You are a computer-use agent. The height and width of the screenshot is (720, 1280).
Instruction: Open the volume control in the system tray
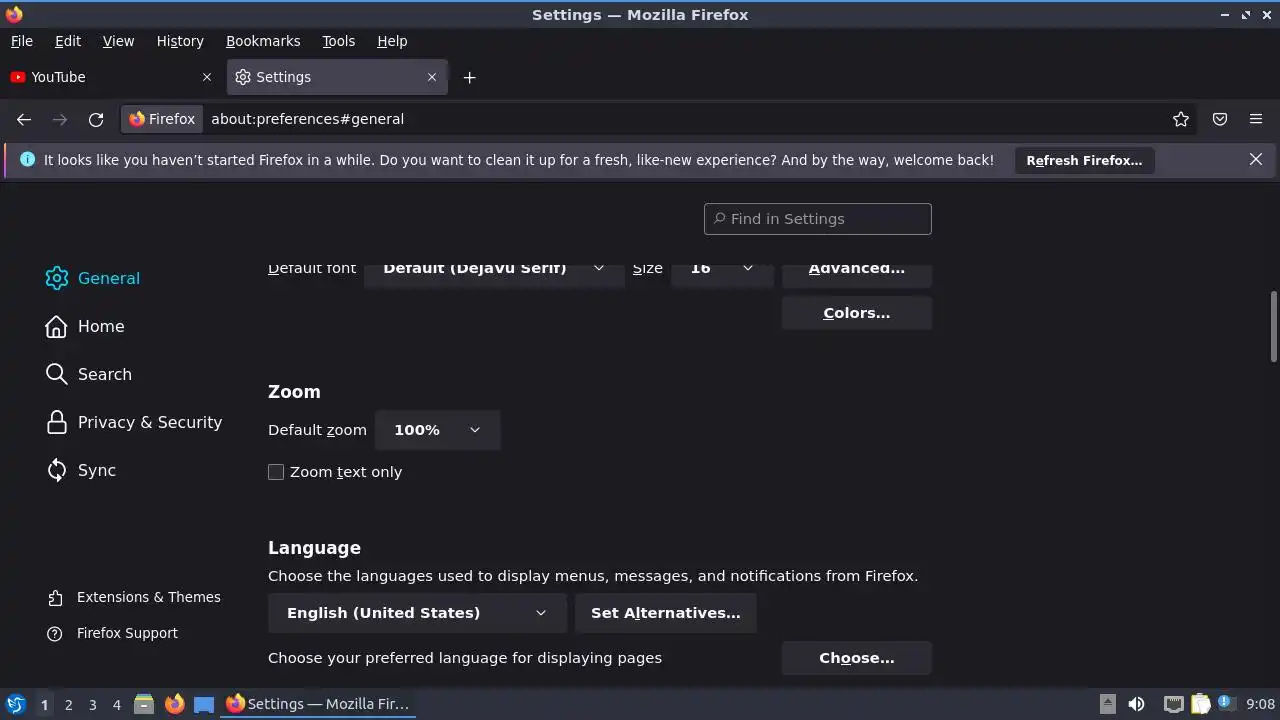(x=1136, y=704)
